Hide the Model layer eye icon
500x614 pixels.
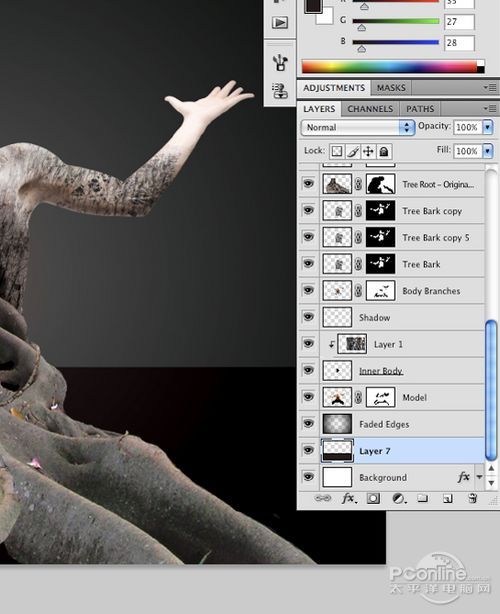click(309, 397)
